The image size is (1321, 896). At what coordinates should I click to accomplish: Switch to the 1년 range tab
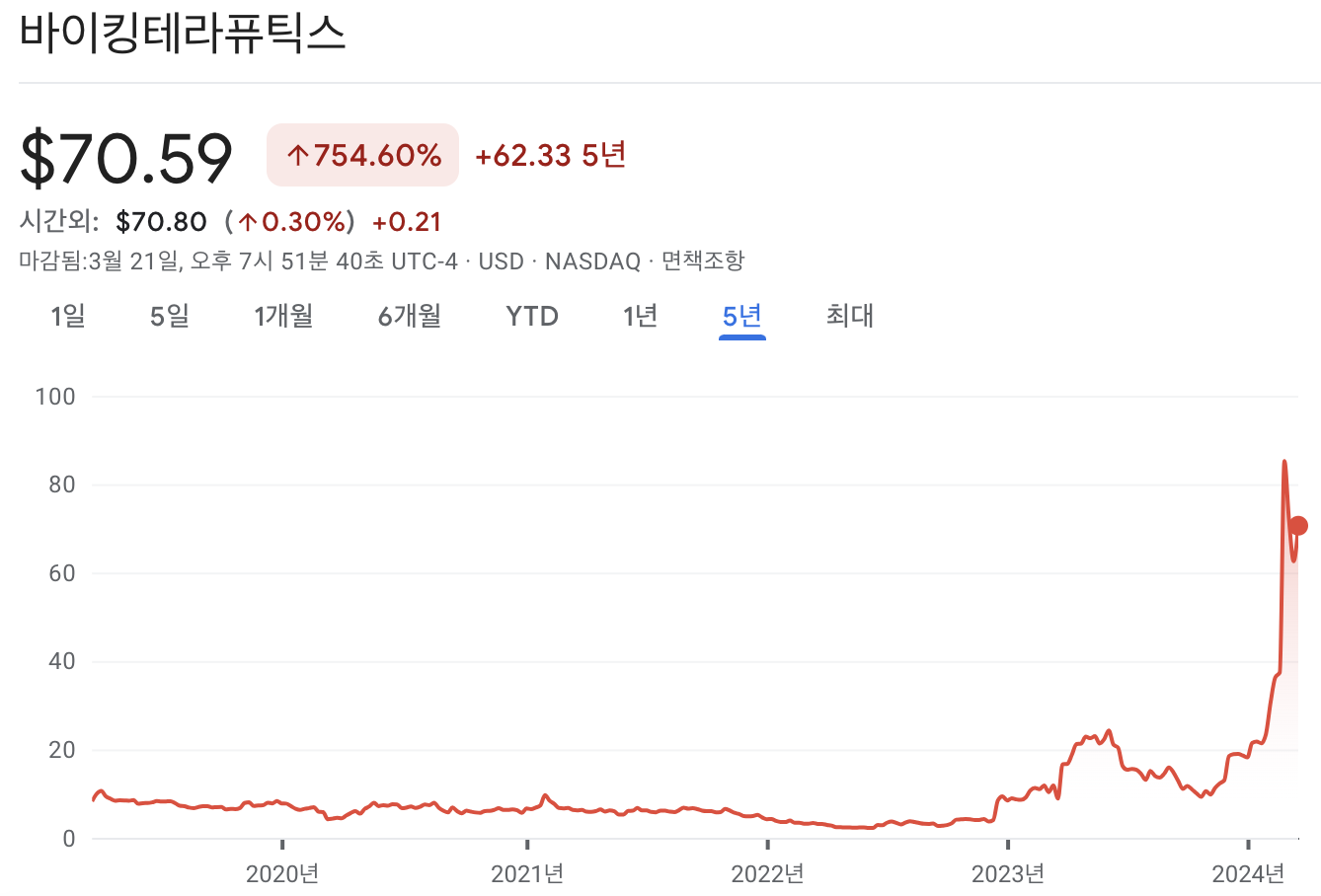click(x=640, y=316)
